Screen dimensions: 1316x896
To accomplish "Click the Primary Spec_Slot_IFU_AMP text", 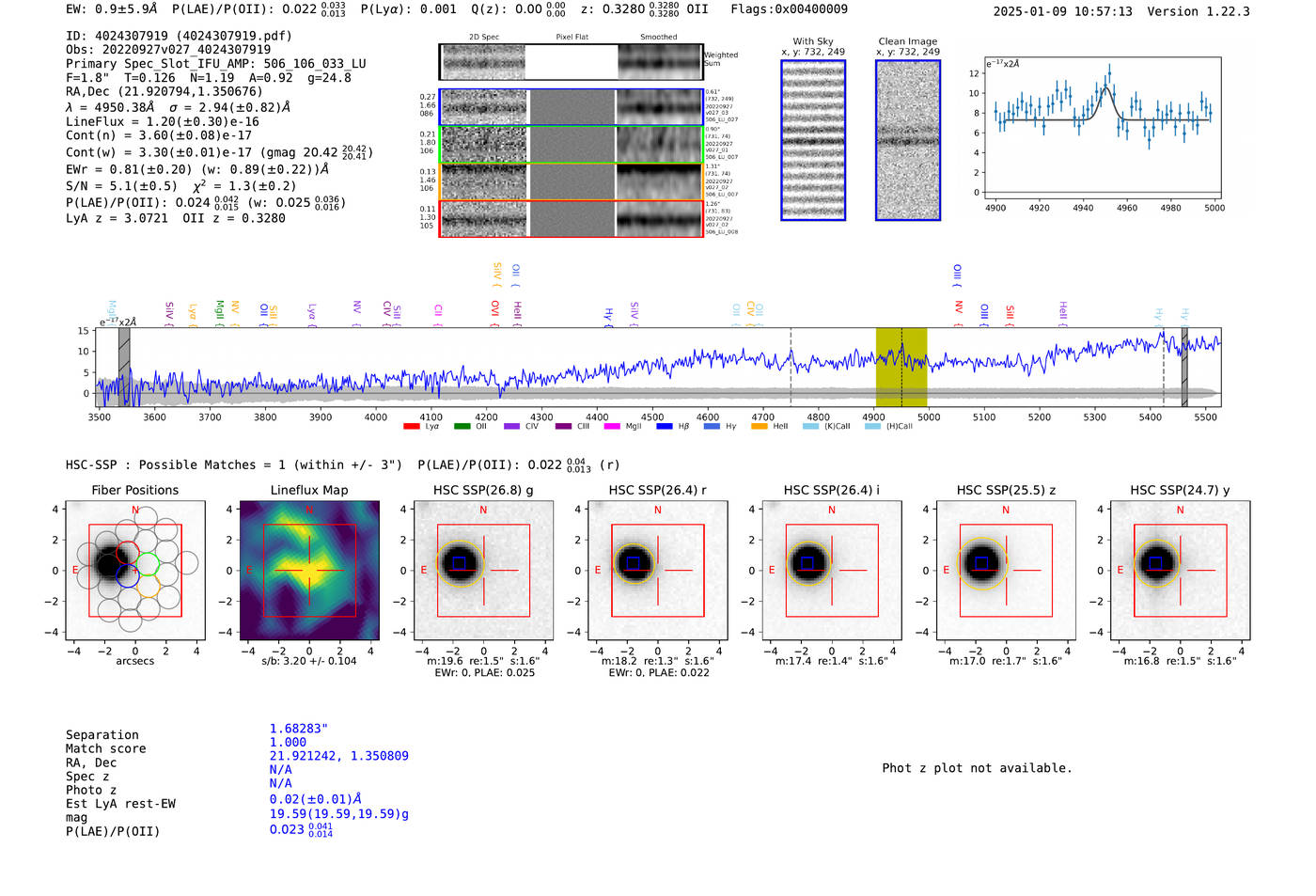I will pos(216,64).
